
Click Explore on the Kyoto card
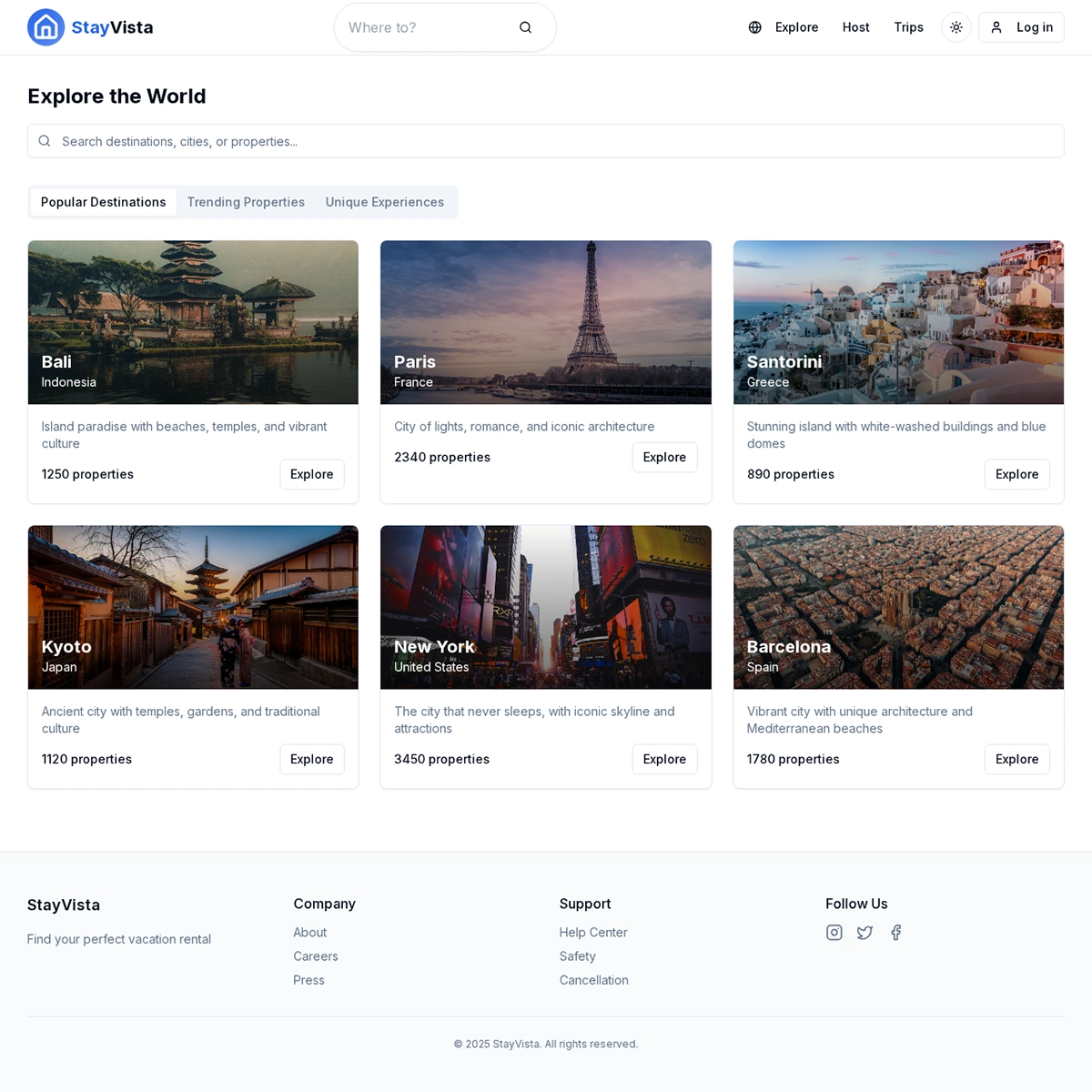coord(312,759)
